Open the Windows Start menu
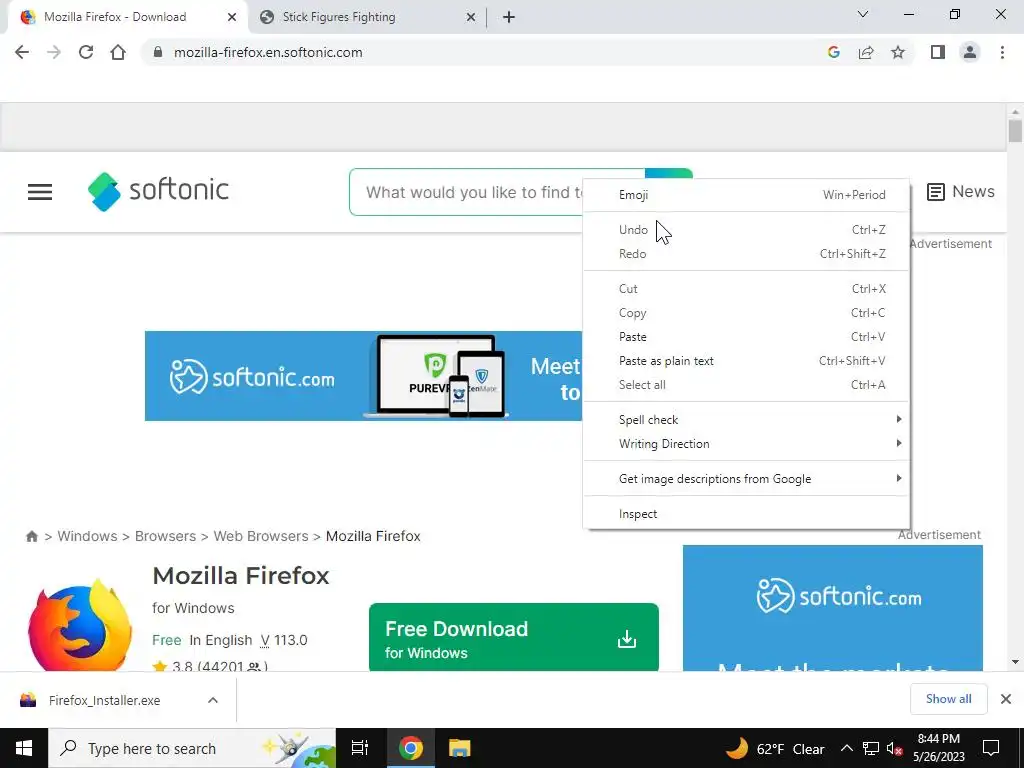1024x768 pixels. (24, 748)
